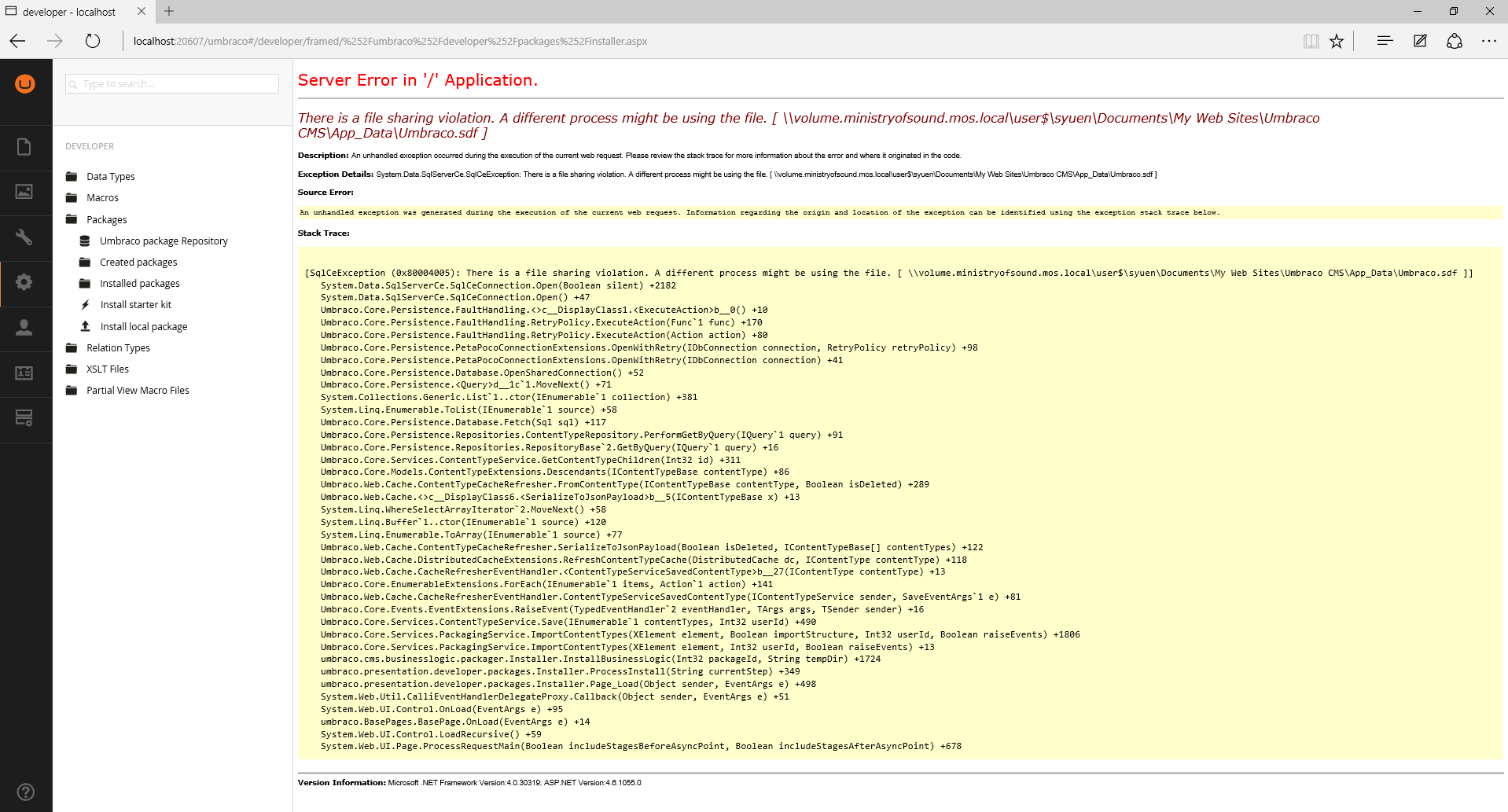Click the SqlCeConnection.Open(Boolean silent) trace line
Screen dimensions: 1508x812
coord(498,286)
